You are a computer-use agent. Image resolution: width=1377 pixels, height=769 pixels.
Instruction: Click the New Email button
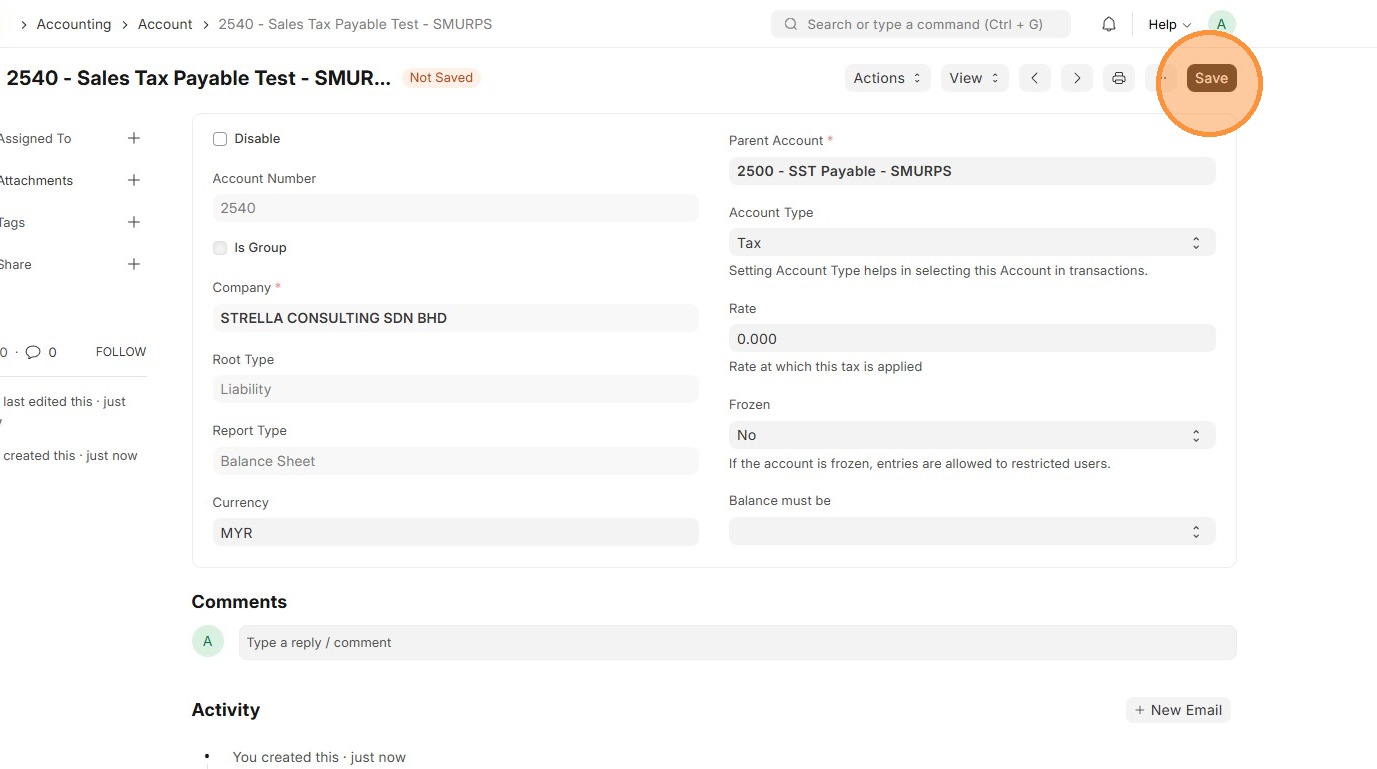point(1178,710)
